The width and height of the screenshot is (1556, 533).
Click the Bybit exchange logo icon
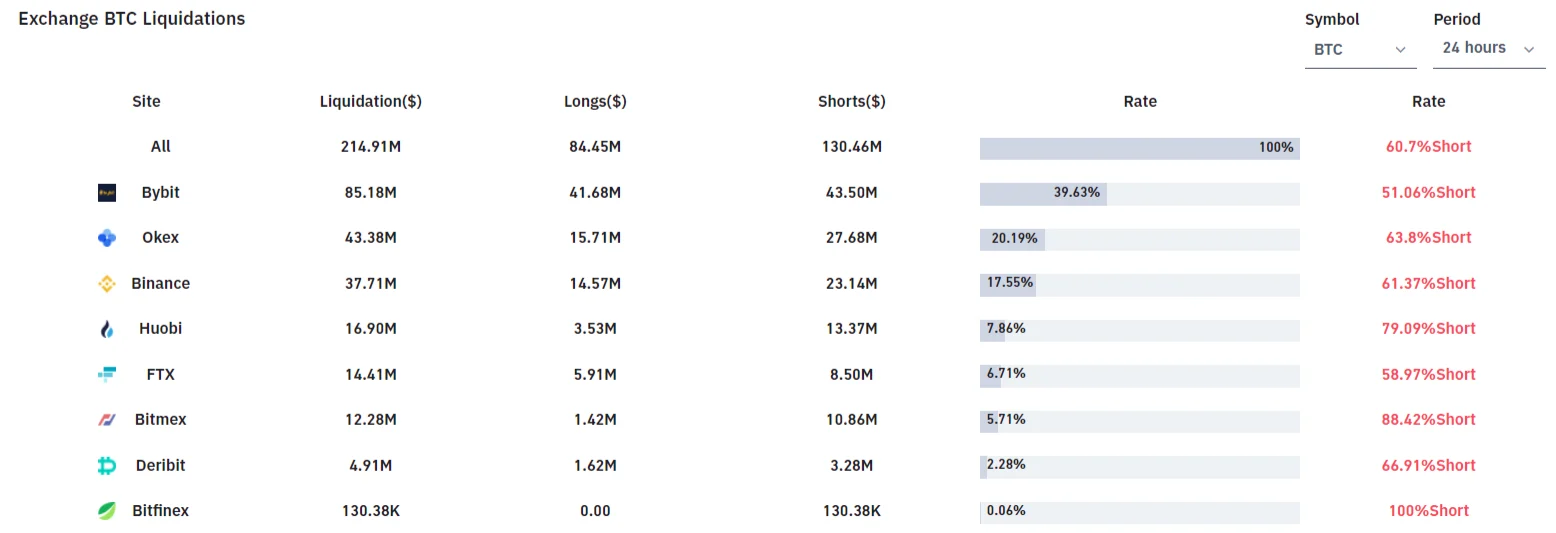click(x=107, y=193)
